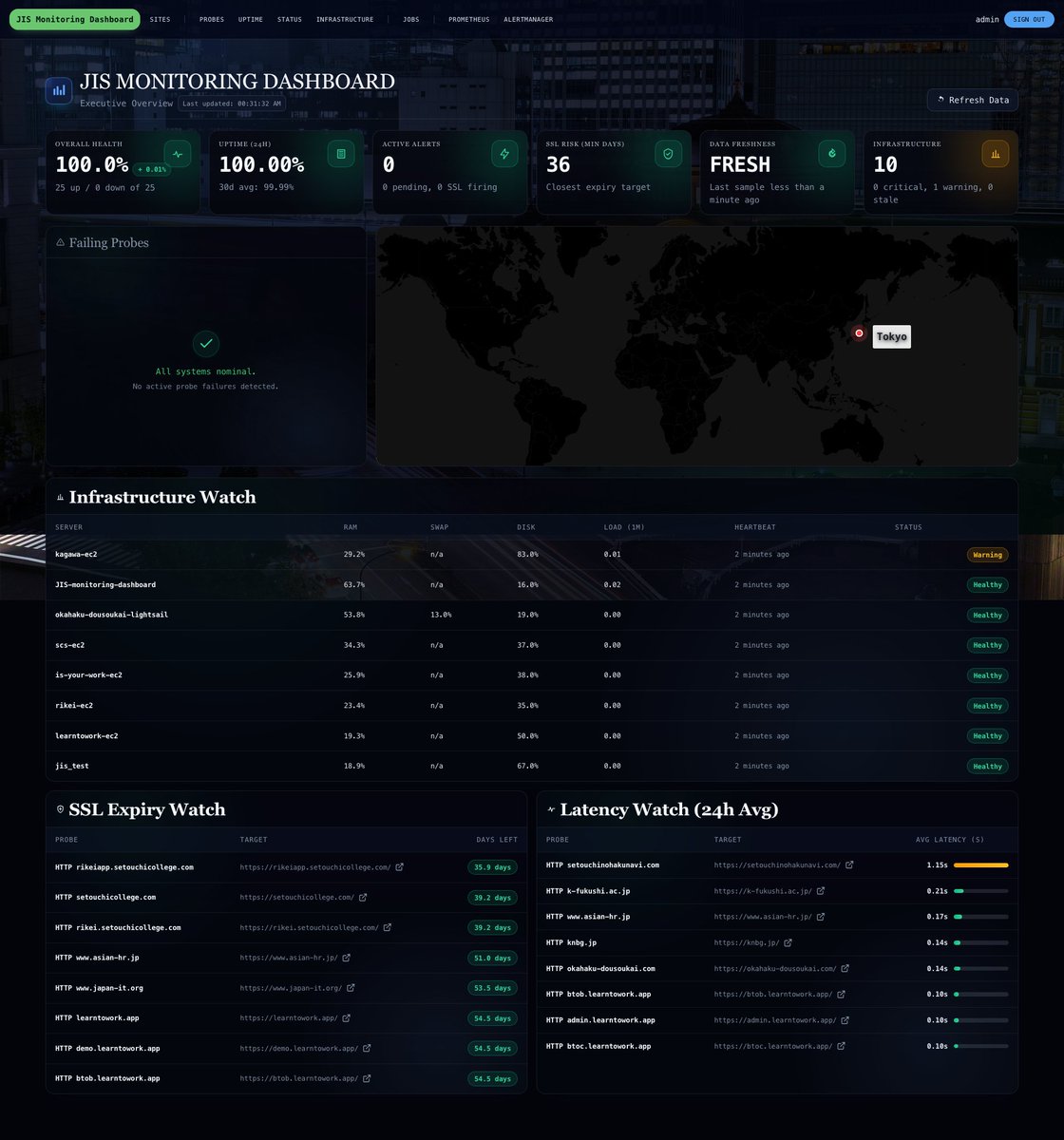Open the Probes nav item
Image resolution: width=1064 pixels, height=1140 pixels.
point(212,19)
